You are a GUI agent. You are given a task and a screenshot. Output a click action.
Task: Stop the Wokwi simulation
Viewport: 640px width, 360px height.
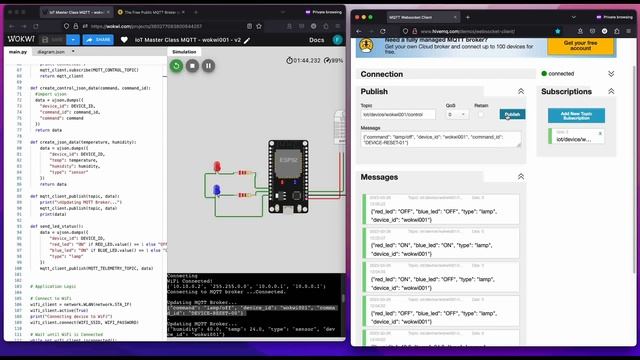click(192, 66)
